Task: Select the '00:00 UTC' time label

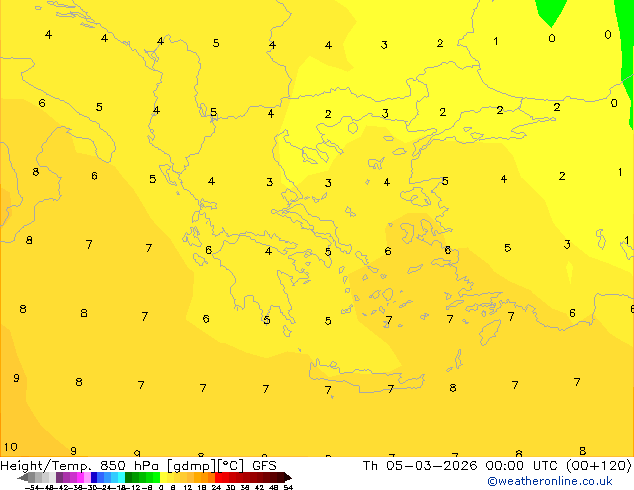Action: coord(522,466)
